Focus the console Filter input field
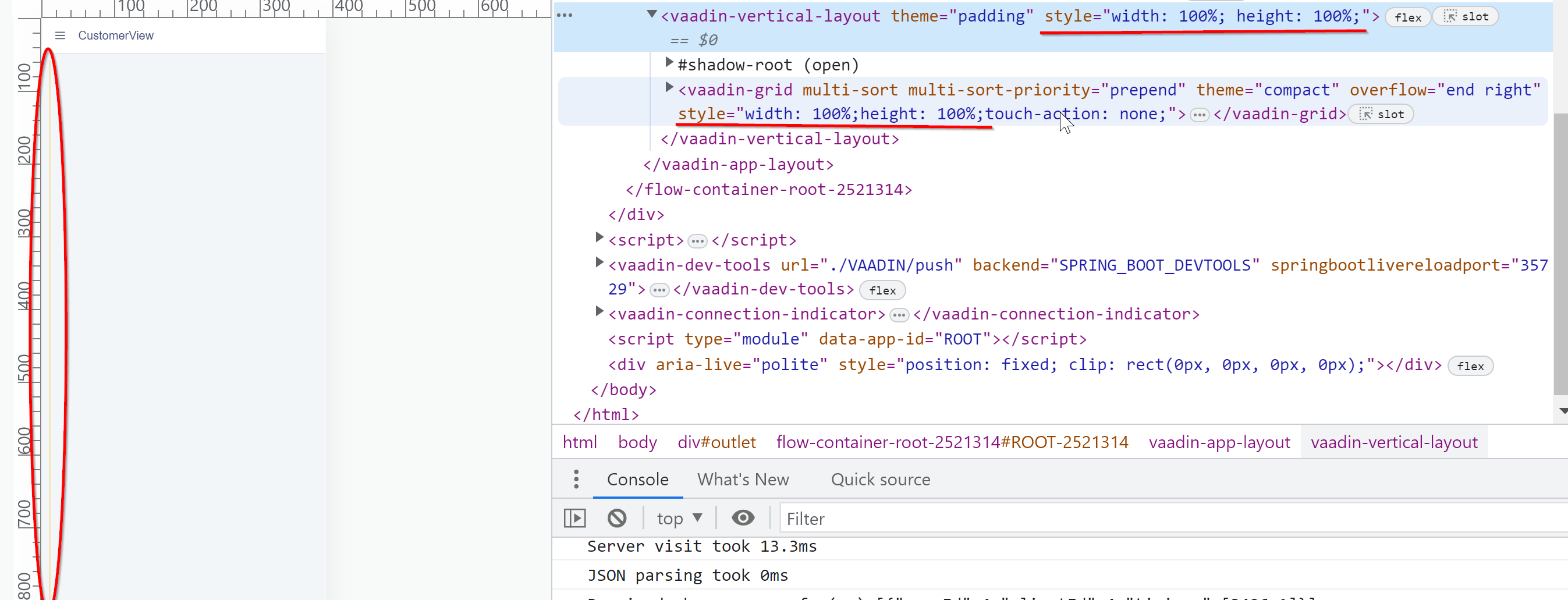This screenshot has width=1568, height=600. pyautogui.click(x=1173, y=519)
